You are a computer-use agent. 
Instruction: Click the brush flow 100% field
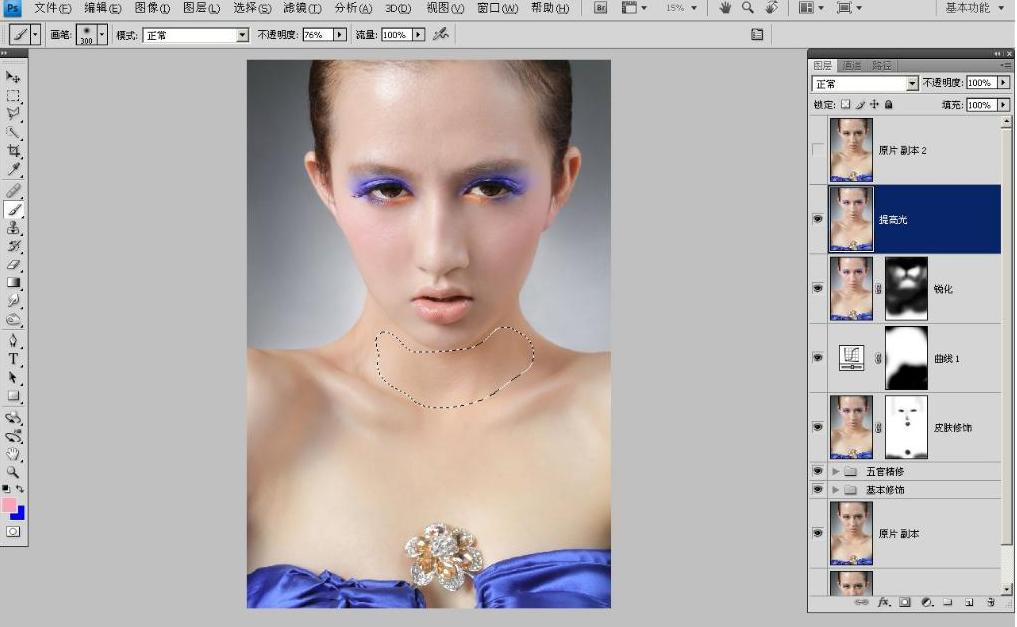pos(396,34)
